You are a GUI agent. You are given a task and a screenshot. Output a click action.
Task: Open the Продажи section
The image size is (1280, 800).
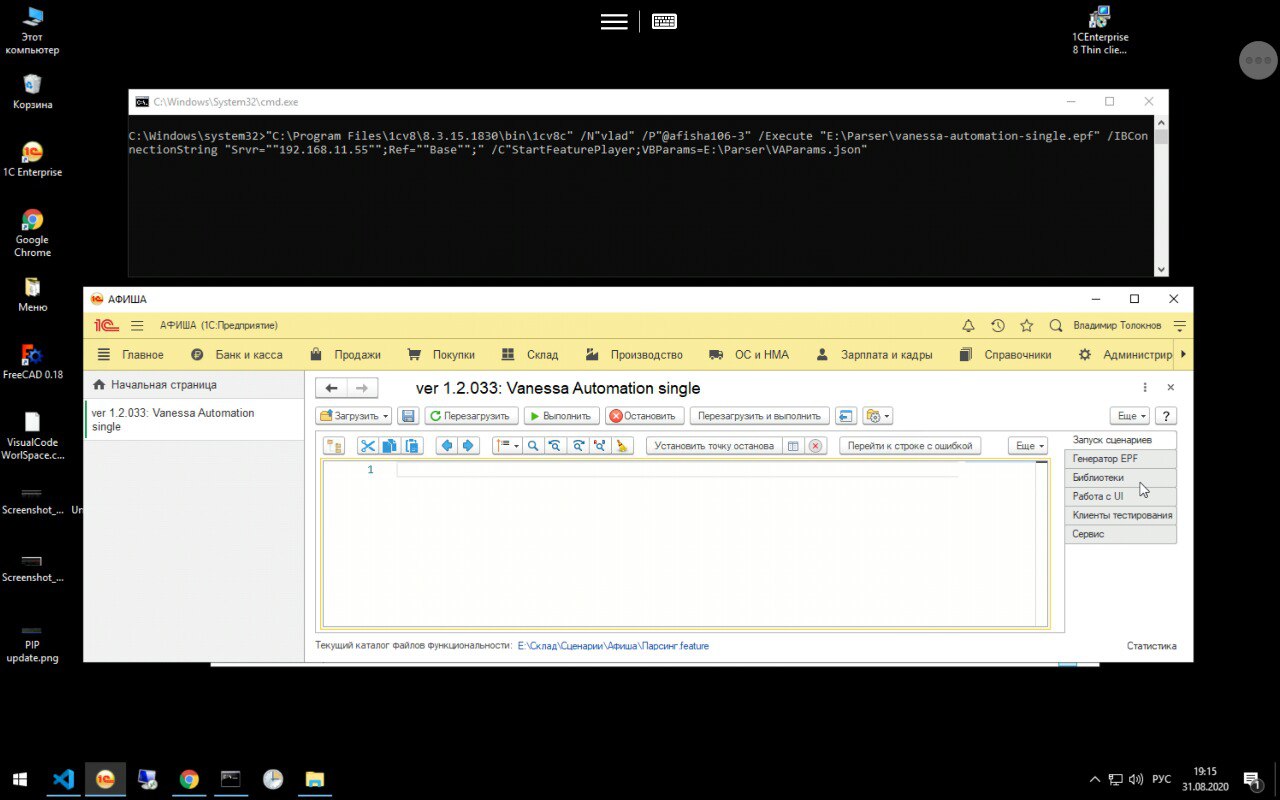345,355
